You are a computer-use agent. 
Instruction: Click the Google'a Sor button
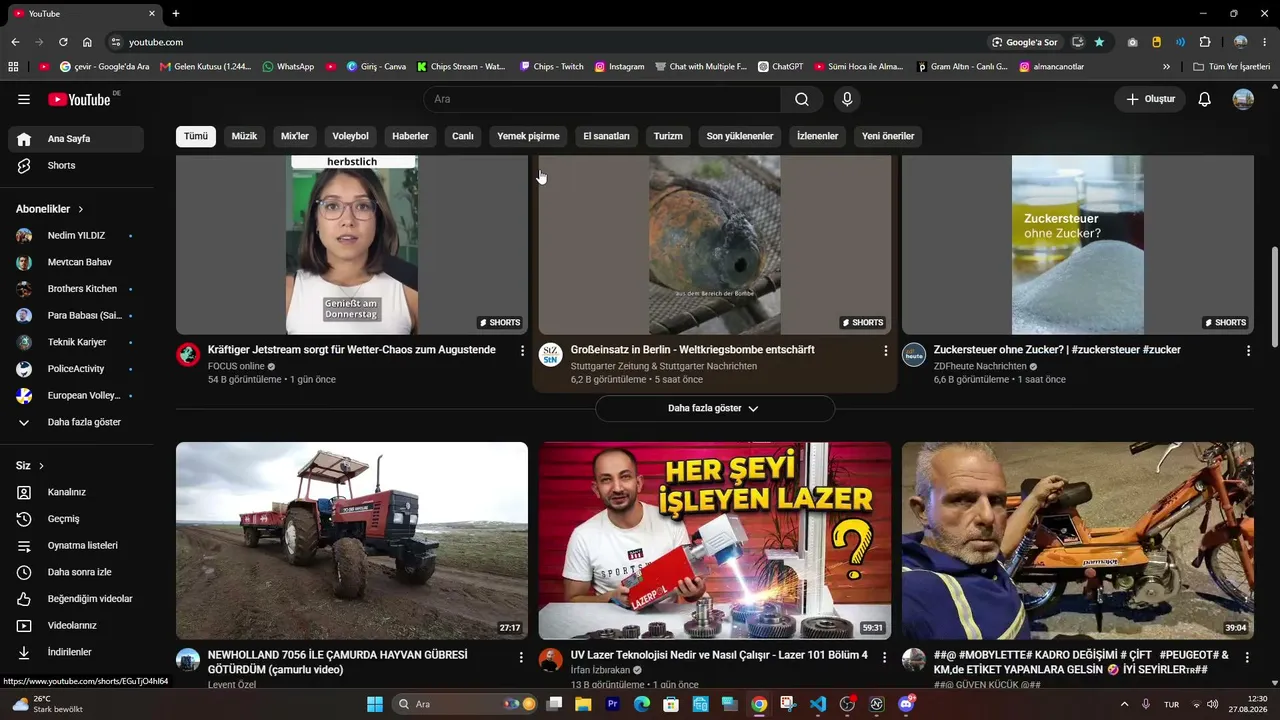(x=1024, y=42)
